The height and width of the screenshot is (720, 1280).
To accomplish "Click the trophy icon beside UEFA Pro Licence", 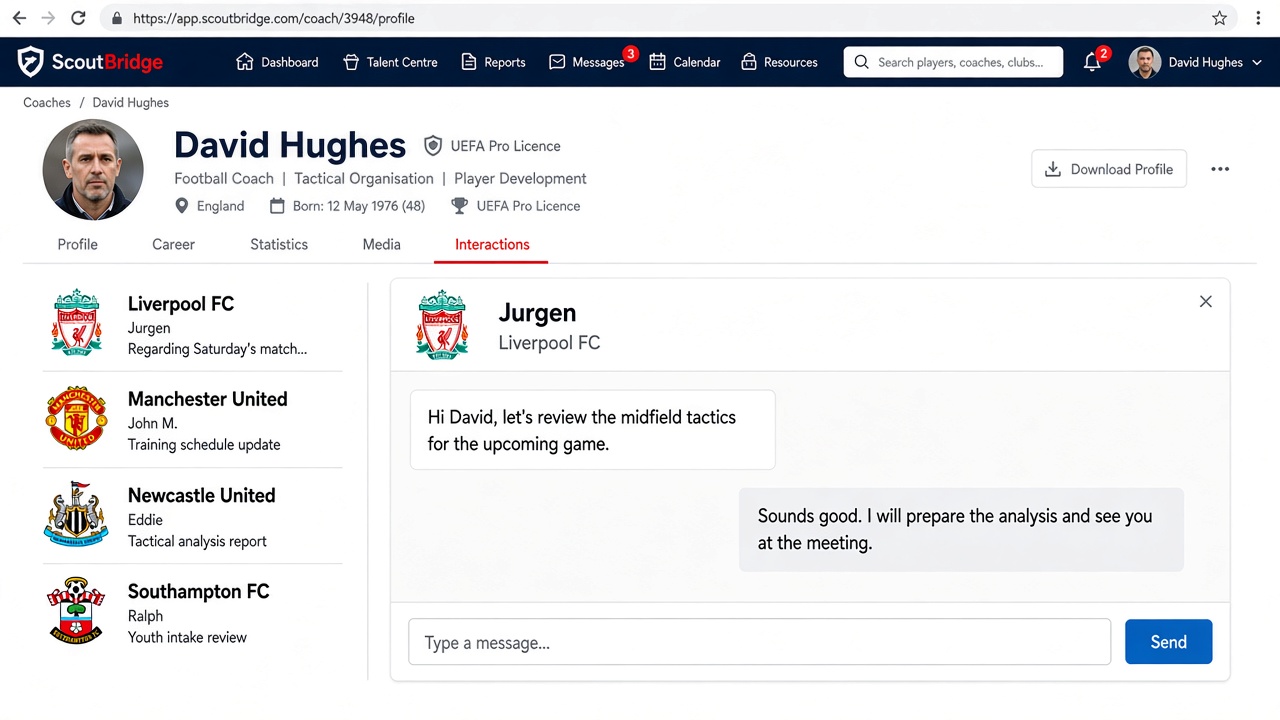I will point(459,206).
